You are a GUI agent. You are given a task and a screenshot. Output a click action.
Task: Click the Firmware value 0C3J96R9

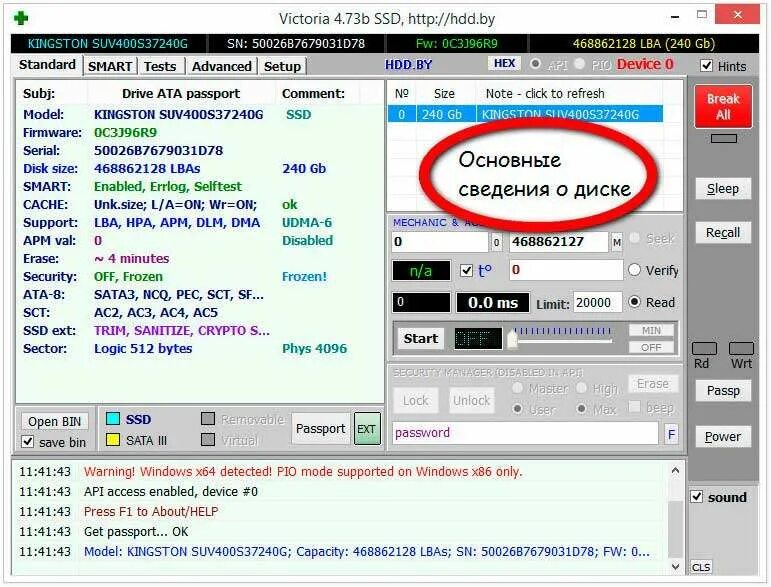125,133
